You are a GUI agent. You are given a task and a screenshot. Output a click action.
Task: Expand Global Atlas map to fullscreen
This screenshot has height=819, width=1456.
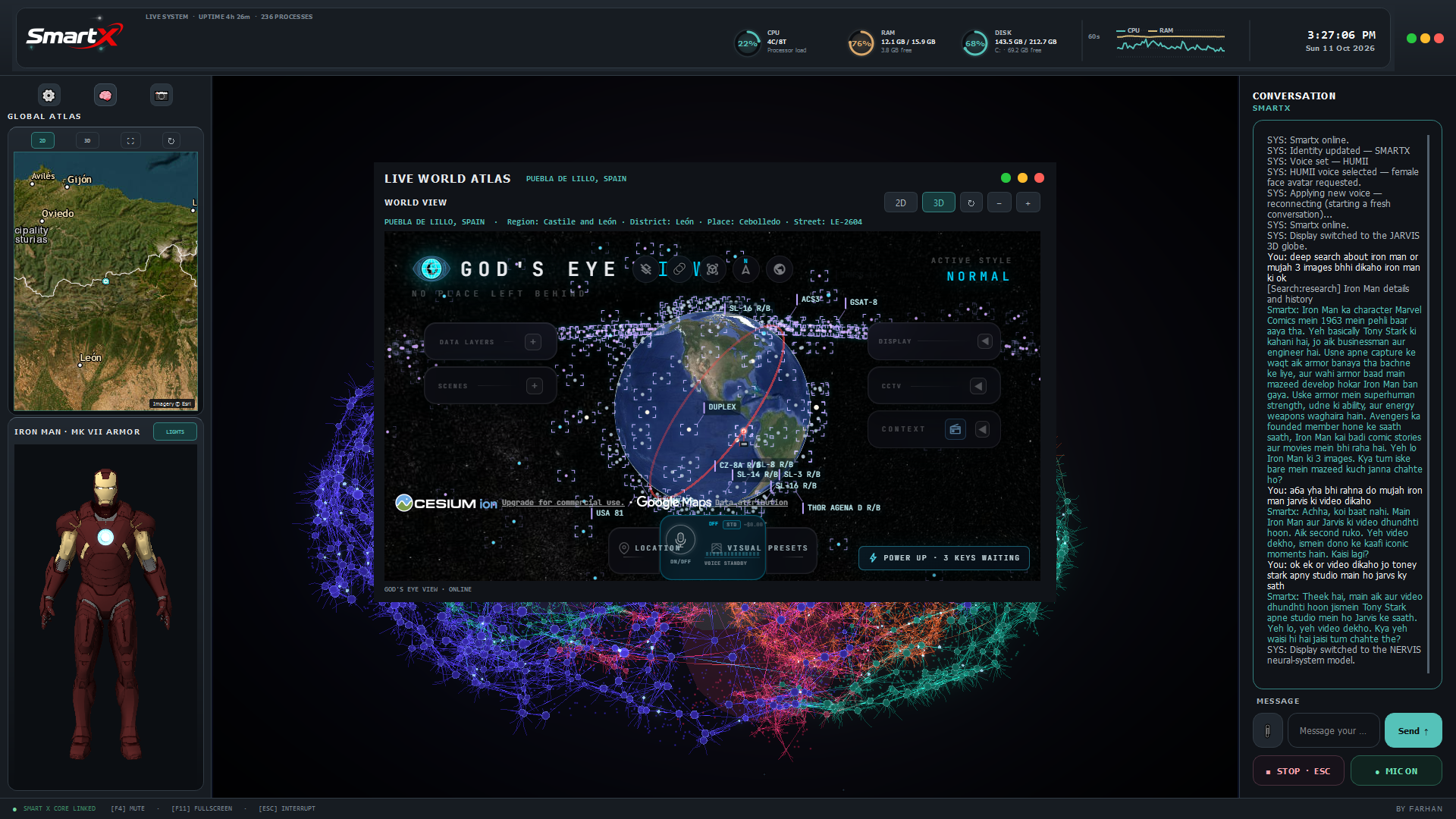point(130,140)
